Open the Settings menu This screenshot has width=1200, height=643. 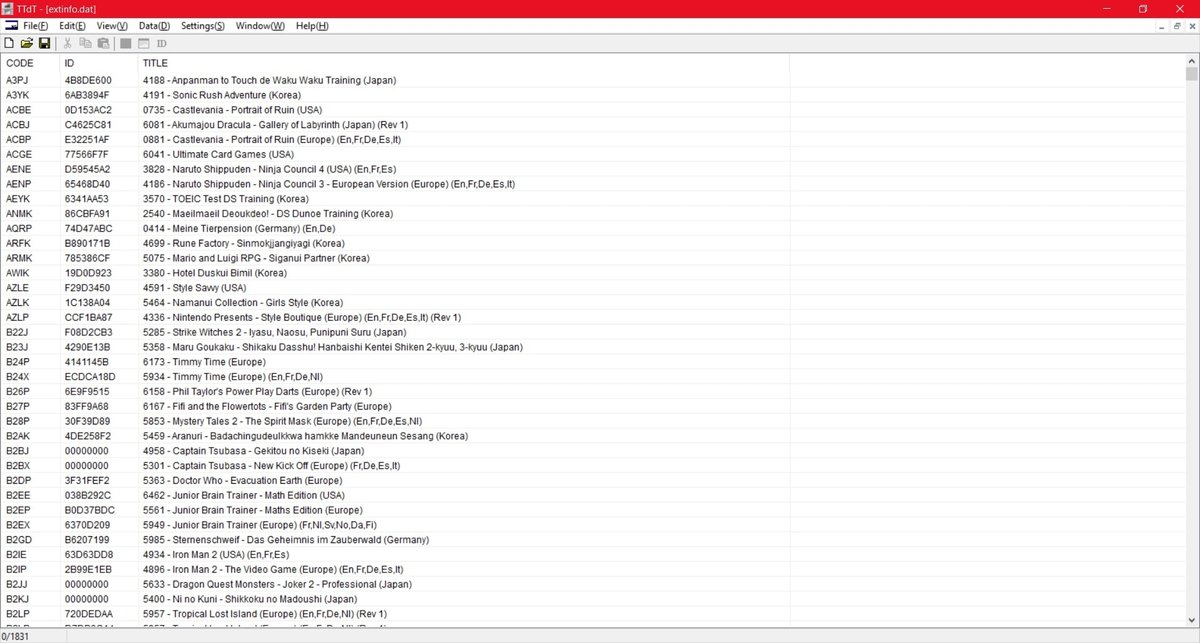[x=203, y=25]
